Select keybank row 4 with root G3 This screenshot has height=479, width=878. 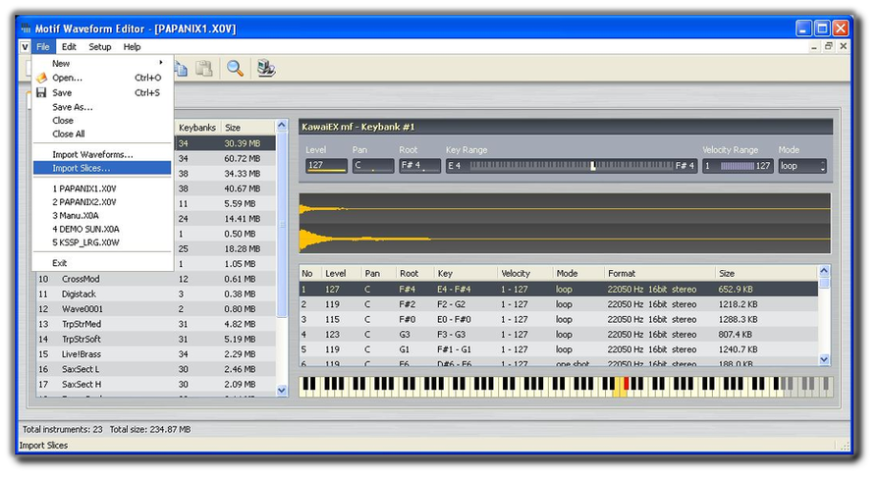click(559, 335)
